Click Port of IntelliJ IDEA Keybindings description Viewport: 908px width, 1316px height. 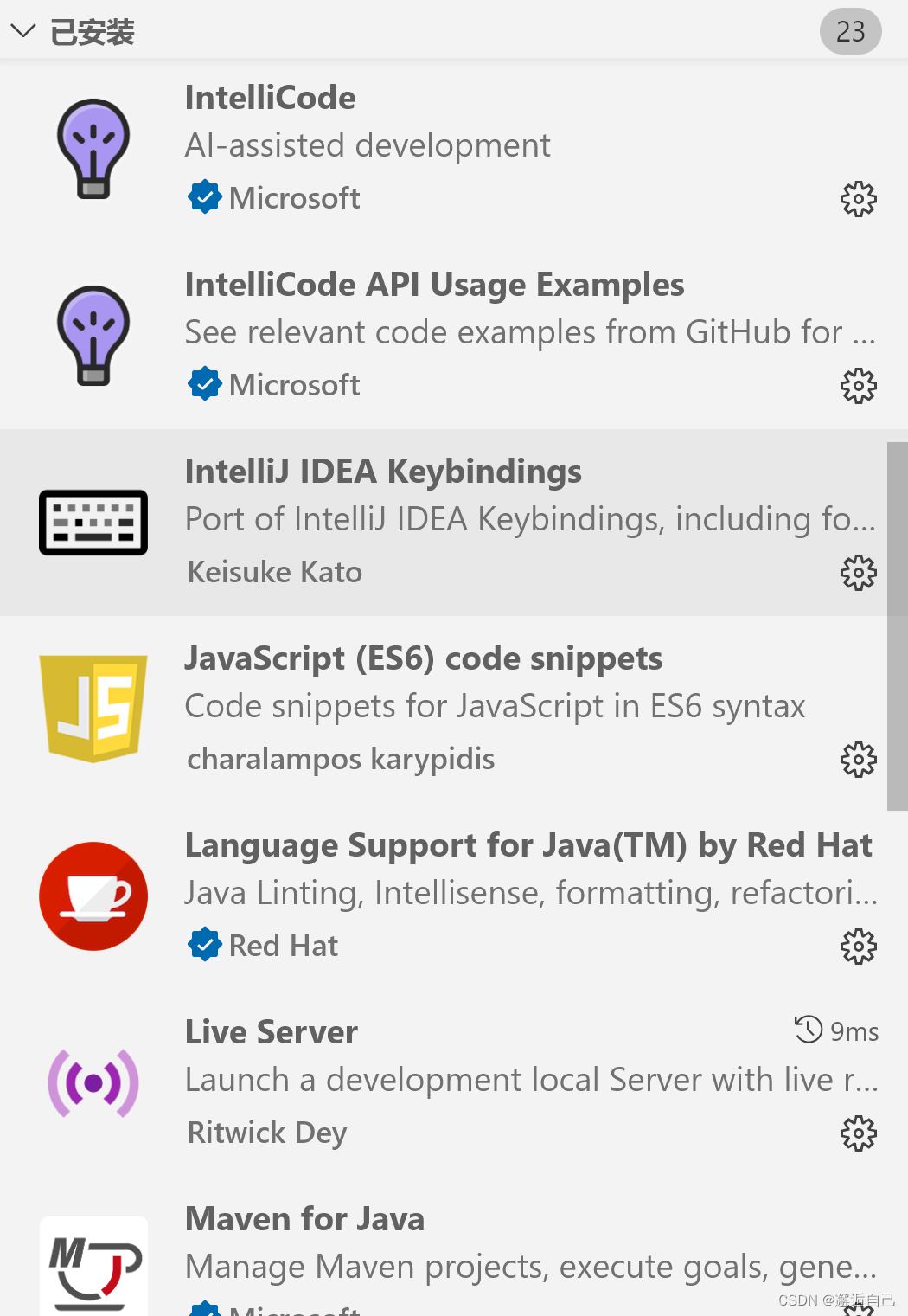530,519
